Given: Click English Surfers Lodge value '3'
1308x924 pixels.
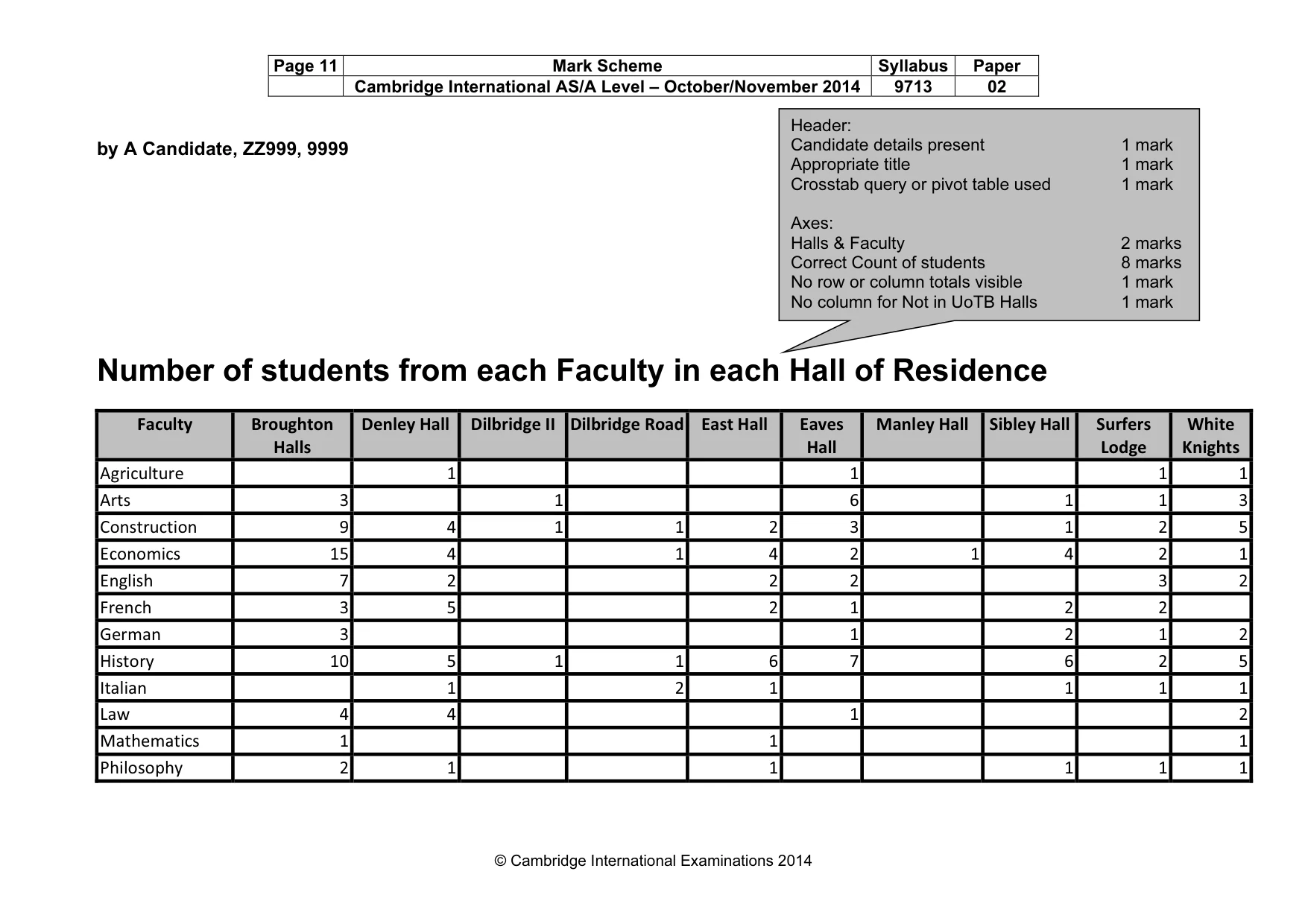Looking at the screenshot, I should pos(1163,581).
